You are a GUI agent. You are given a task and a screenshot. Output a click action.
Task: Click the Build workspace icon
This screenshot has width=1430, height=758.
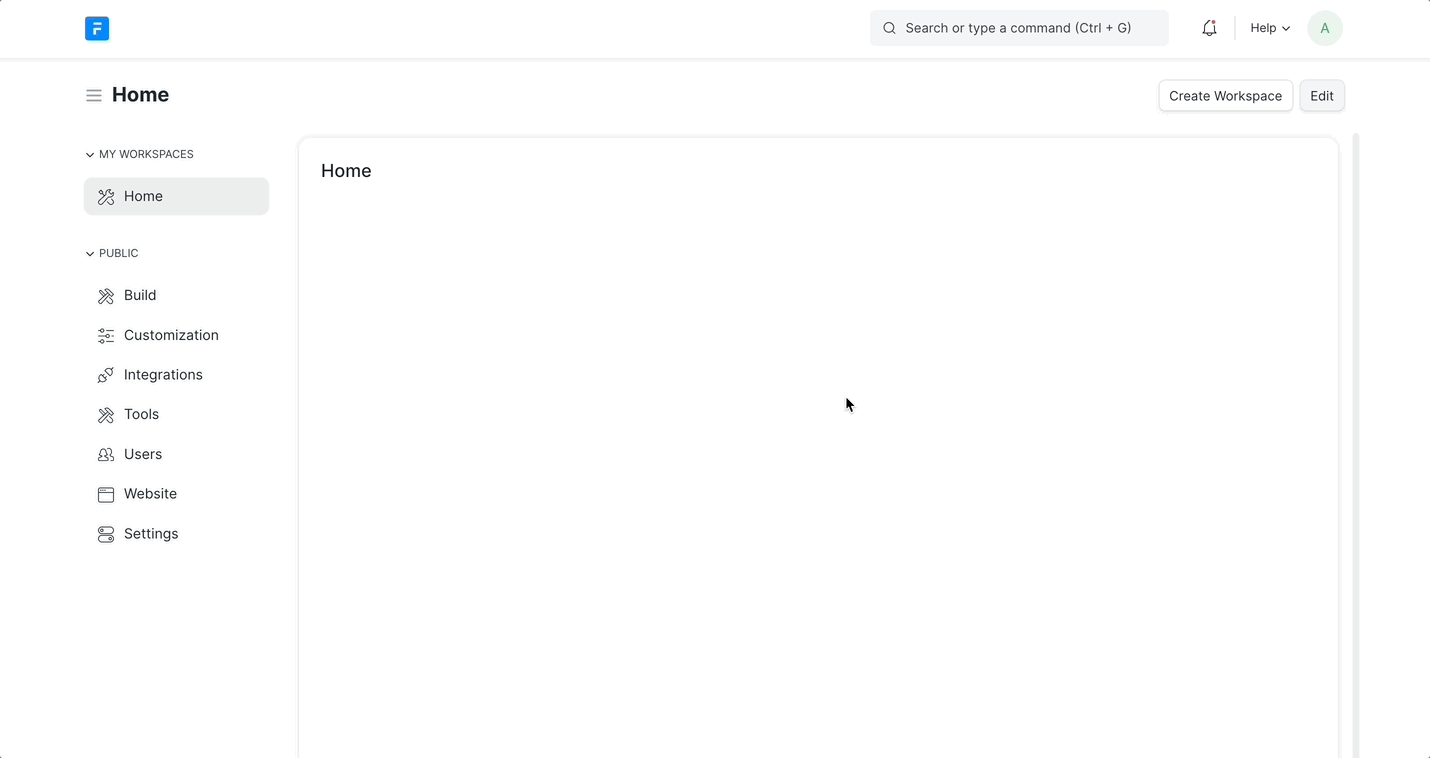click(x=106, y=296)
